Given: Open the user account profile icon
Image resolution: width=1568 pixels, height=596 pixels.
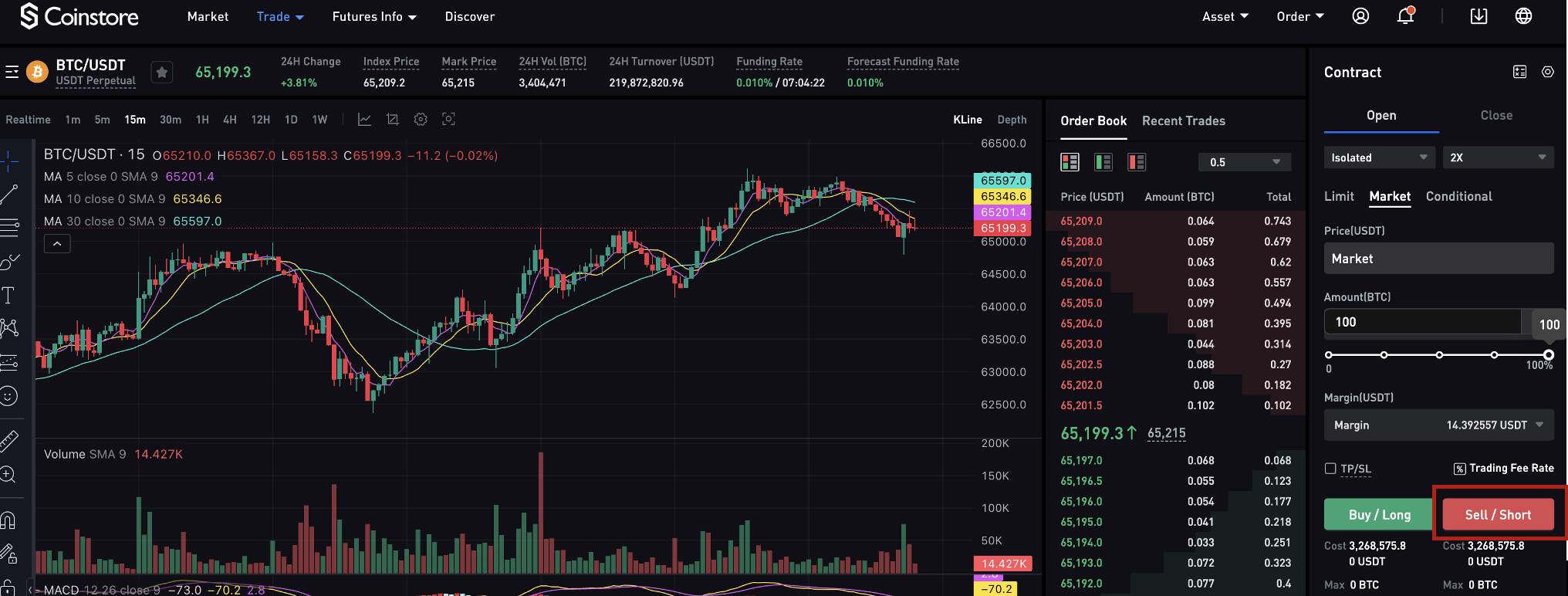Looking at the screenshot, I should tap(1361, 16).
